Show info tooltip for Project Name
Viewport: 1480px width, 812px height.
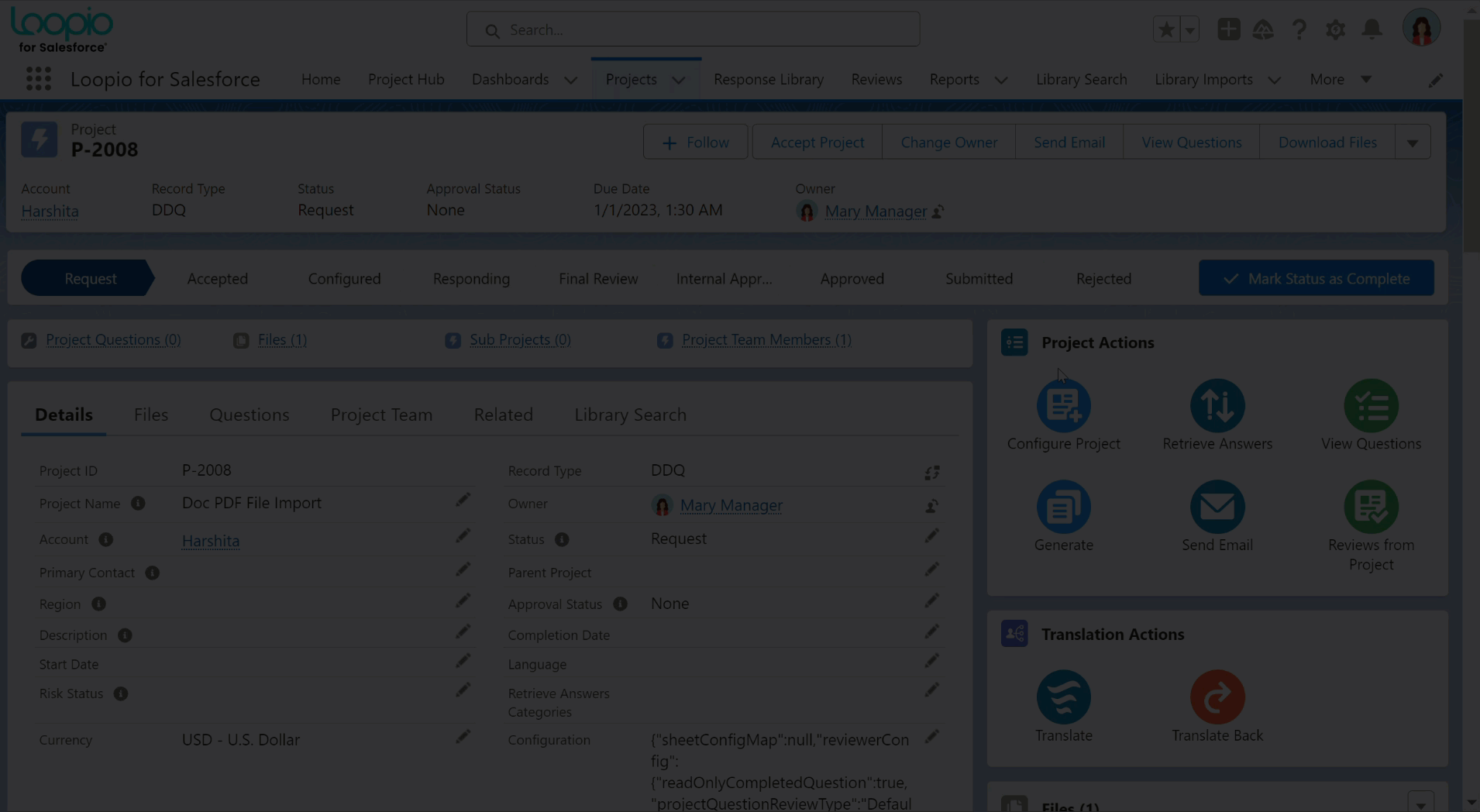tap(138, 504)
